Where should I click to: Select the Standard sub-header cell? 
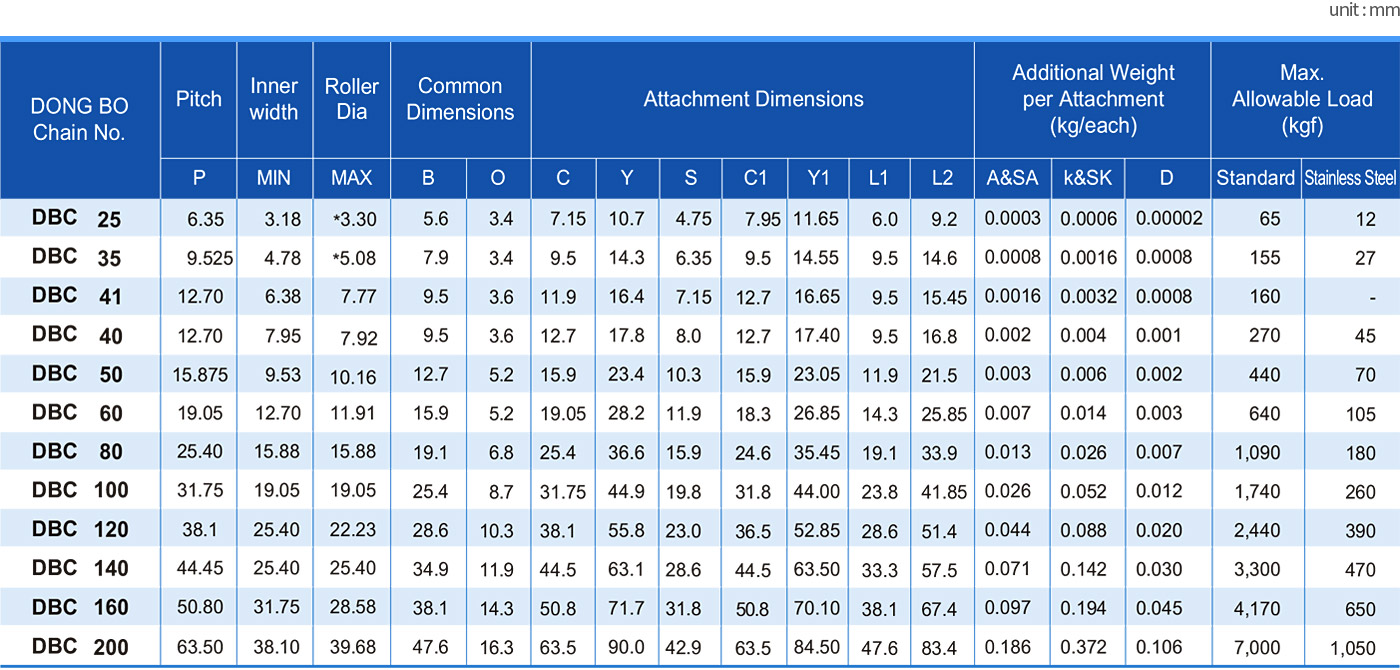click(1256, 178)
